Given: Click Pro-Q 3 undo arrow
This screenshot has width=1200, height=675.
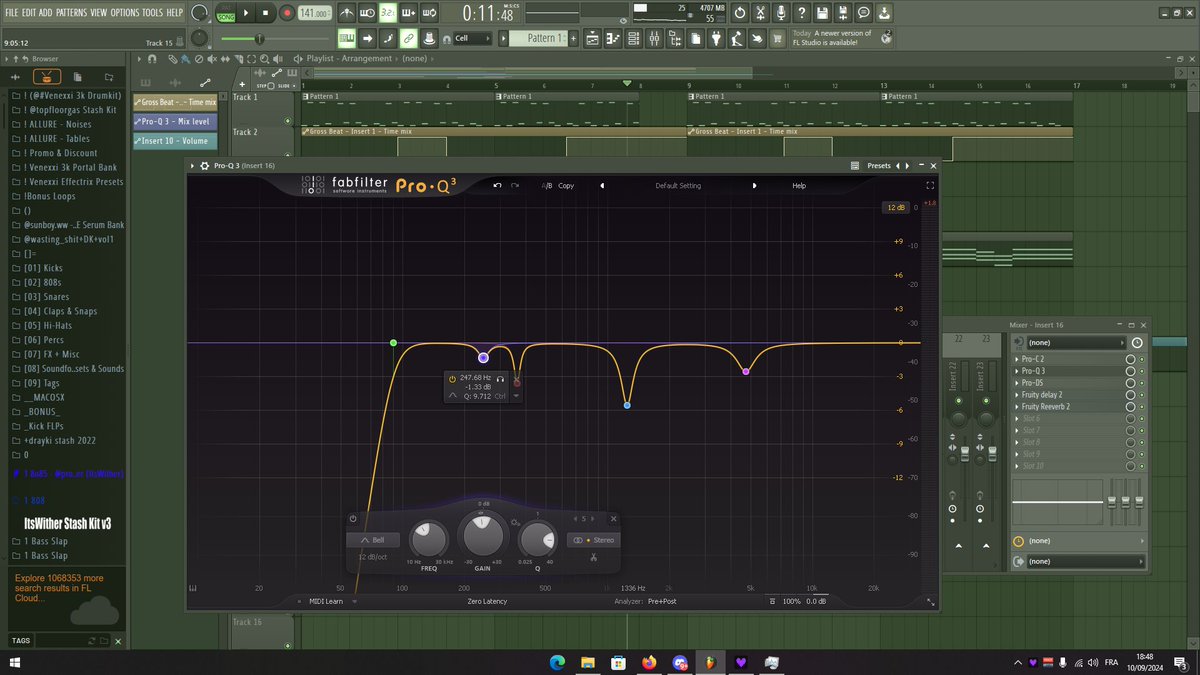Looking at the screenshot, I should coord(497,185).
